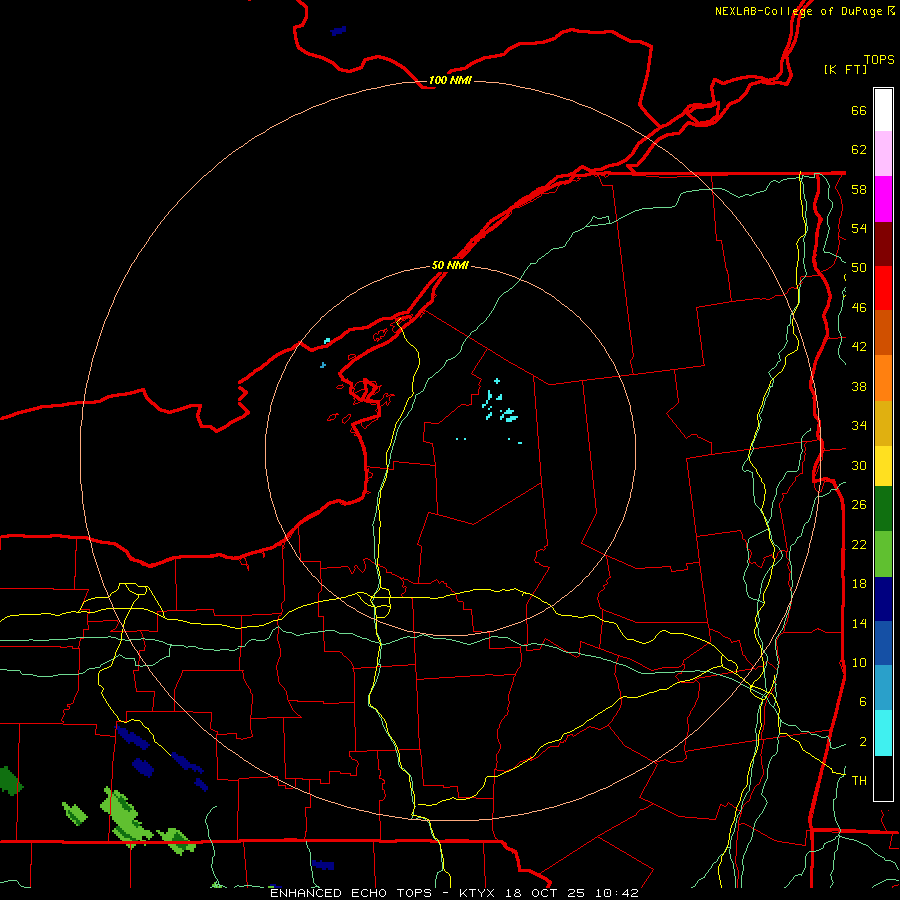
Task: Click the "6" legend value
Action: coord(863,701)
